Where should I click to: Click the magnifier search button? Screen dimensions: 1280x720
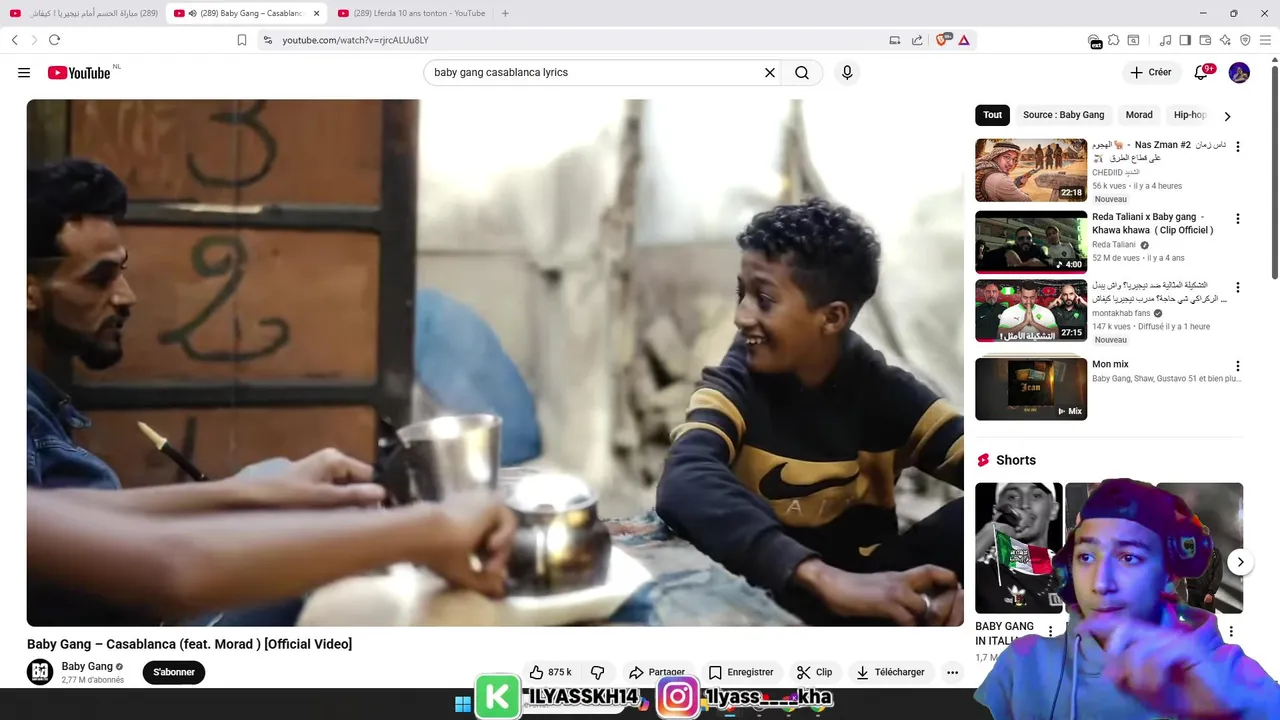pos(802,72)
